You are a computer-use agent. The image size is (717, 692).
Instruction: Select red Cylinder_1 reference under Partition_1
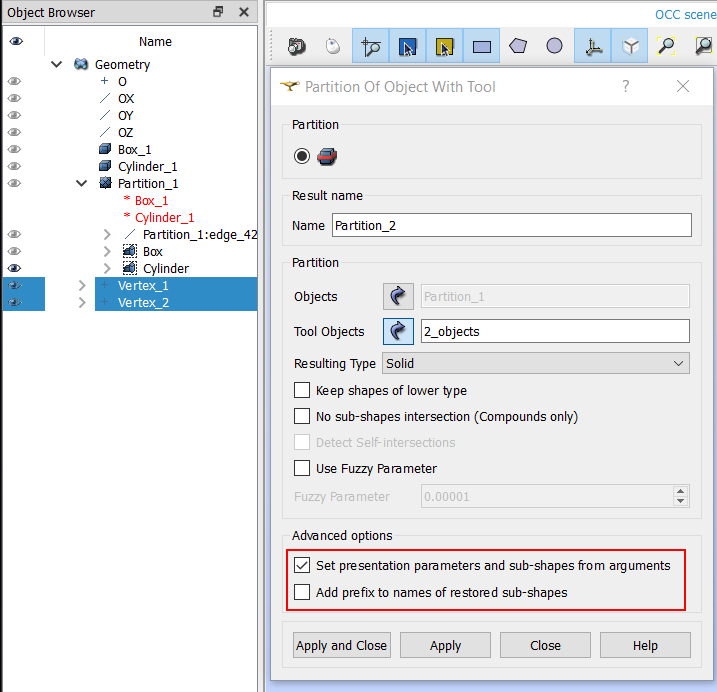pyautogui.click(x=164, y=217)
